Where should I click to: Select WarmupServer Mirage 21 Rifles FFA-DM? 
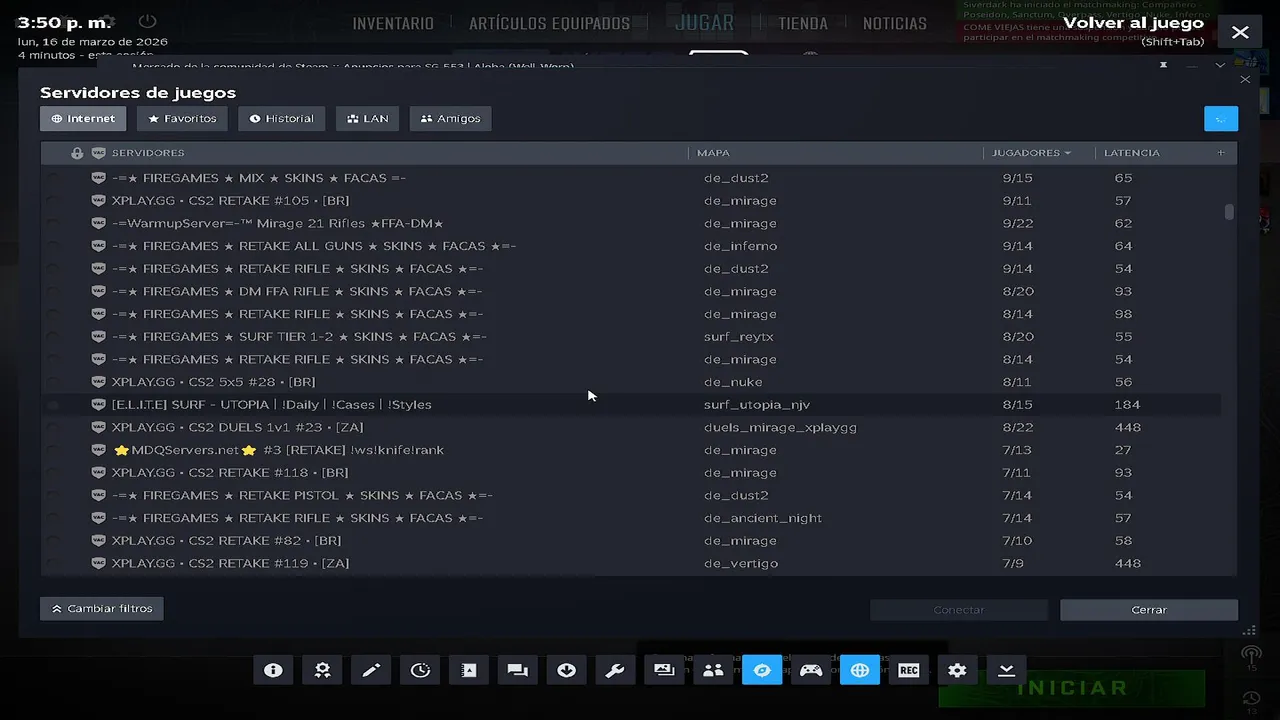click(x=630, y=223)
